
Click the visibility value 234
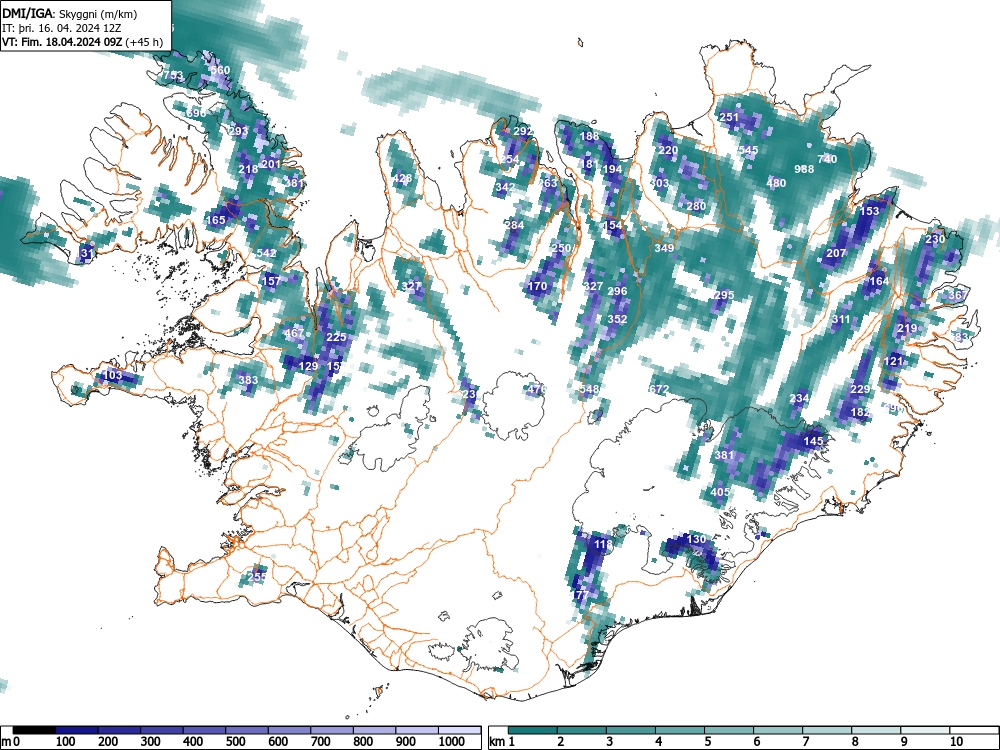[799, 399]
